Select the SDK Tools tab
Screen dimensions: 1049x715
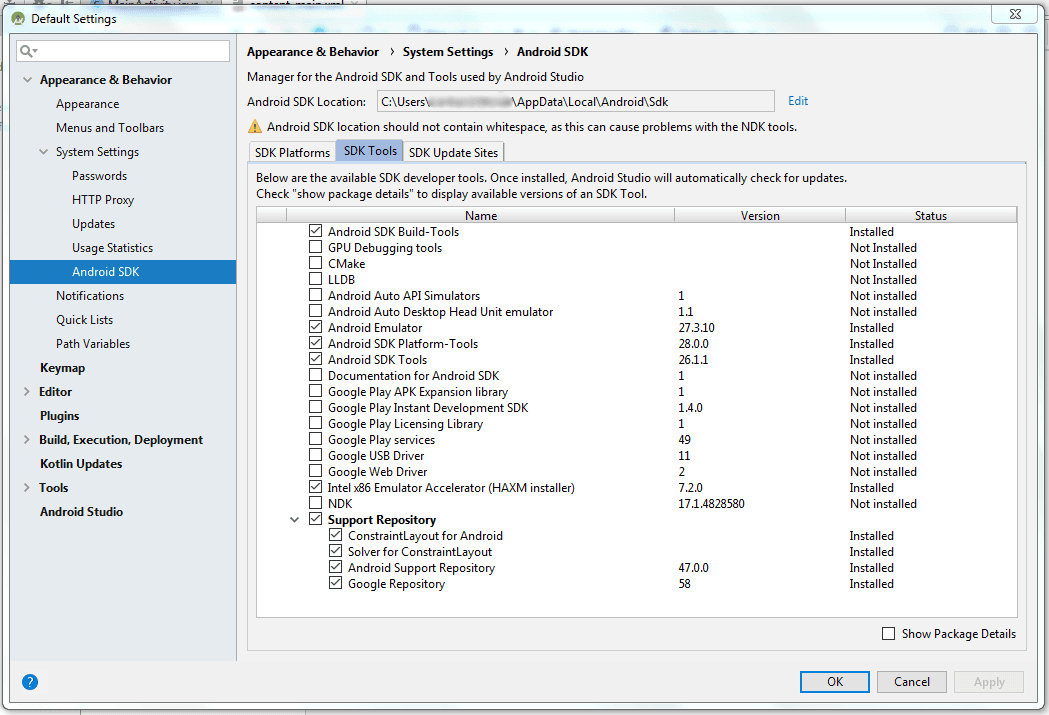coord(370,151)
